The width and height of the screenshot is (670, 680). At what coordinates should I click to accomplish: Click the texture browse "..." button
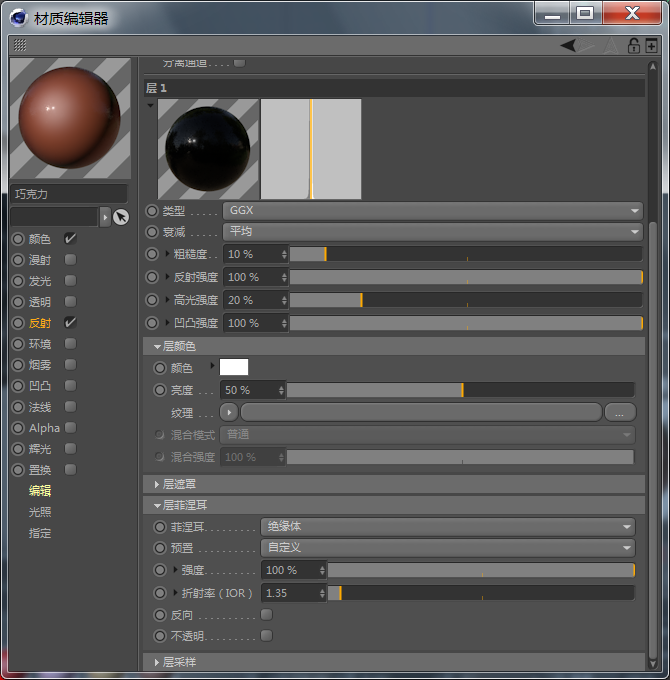[x=619, y=412]
